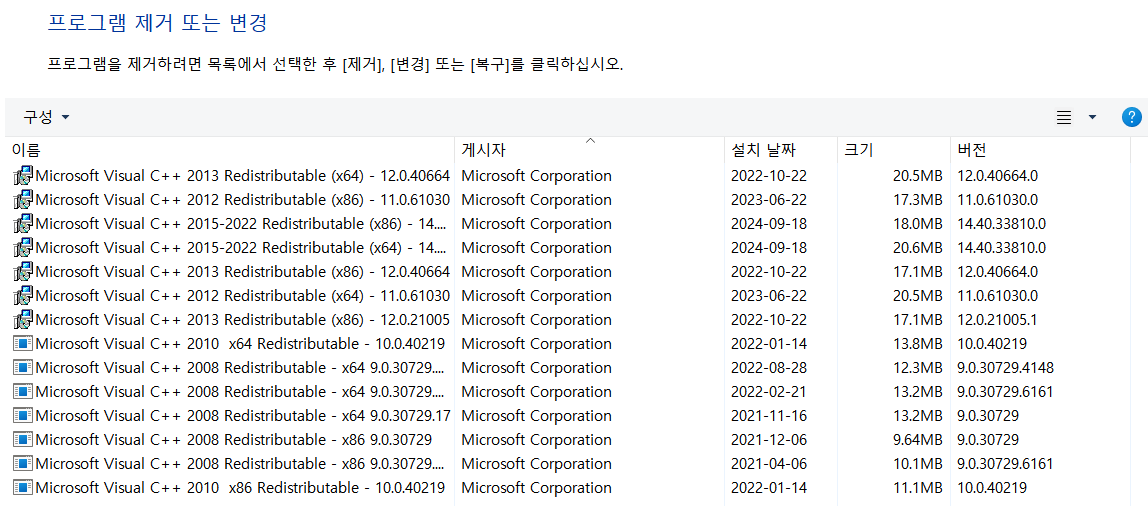Expand the view options dropdown arrow
This screenshot has height=506, width=1148.
(x=1092, y=117)
